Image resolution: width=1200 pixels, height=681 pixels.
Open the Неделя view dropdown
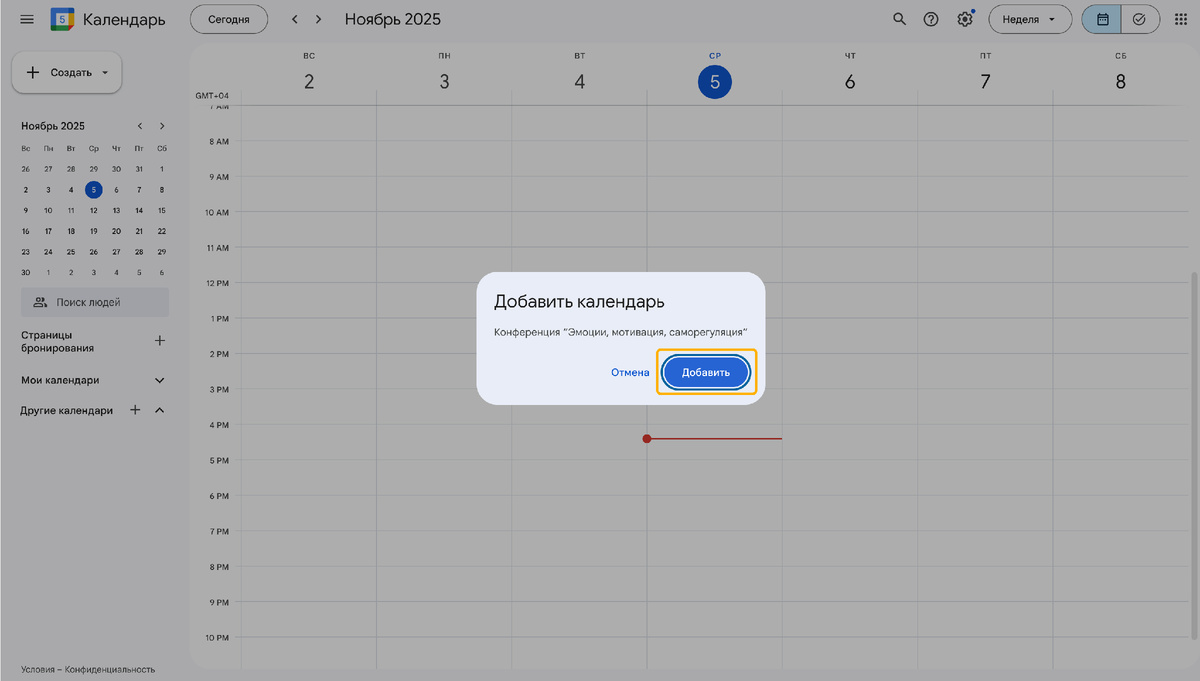point(1030,19)
